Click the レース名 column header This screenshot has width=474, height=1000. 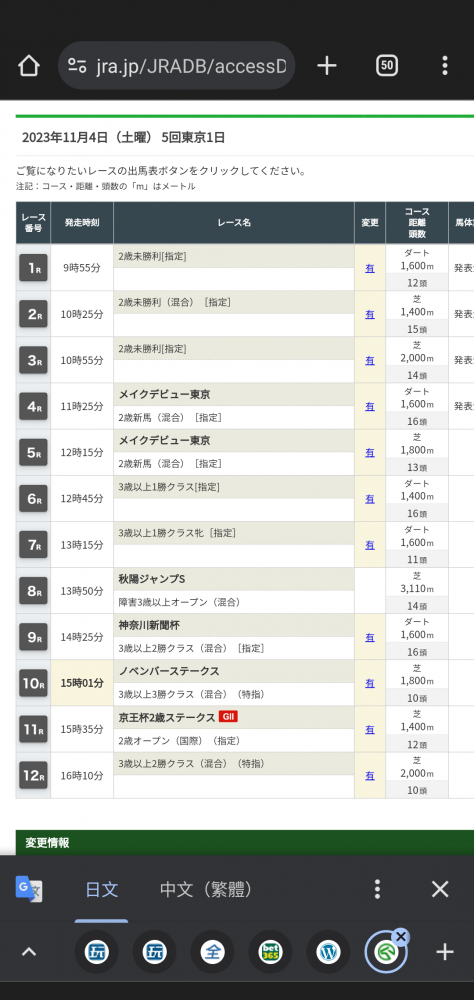(233, 223)
